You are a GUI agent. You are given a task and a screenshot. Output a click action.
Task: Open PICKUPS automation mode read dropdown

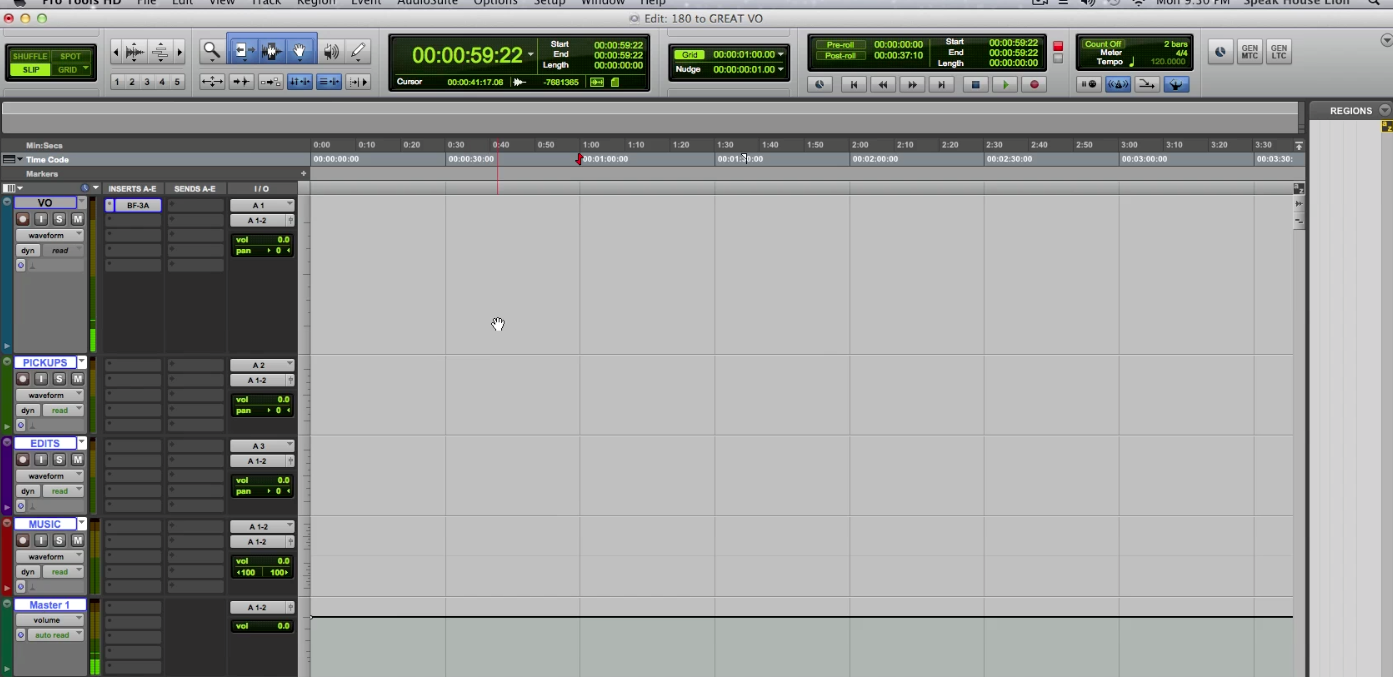64,410
